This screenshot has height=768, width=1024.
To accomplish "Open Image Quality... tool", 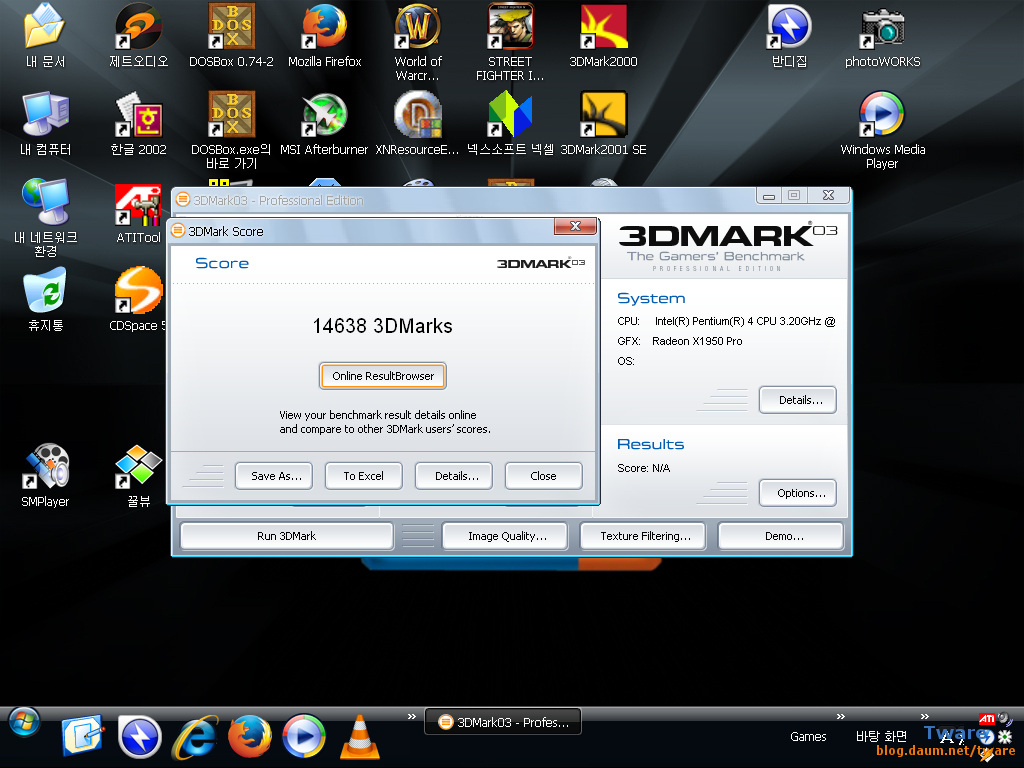I will [505, 536].
